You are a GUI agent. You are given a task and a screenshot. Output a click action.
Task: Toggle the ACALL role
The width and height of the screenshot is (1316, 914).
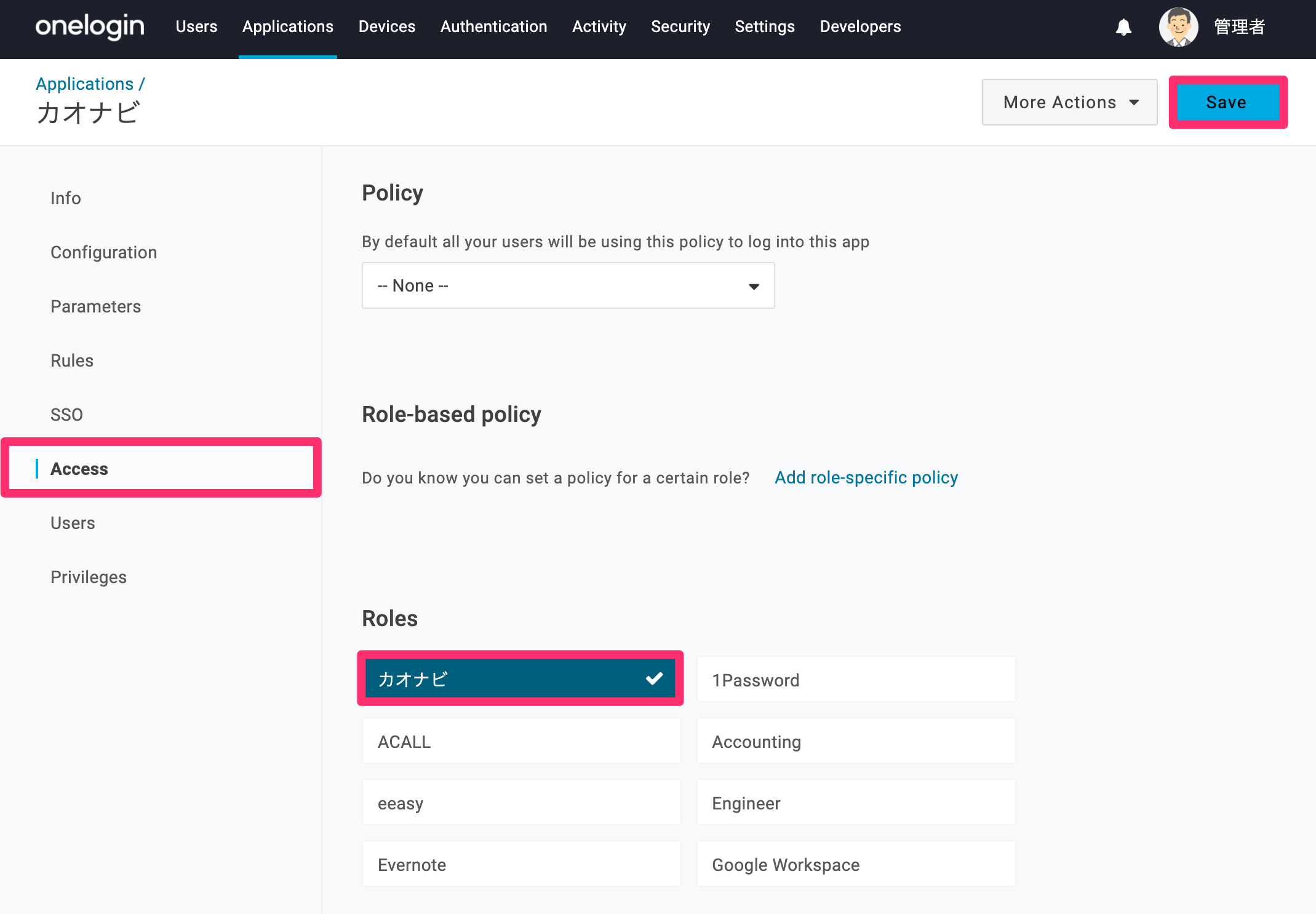coord(521,741)
